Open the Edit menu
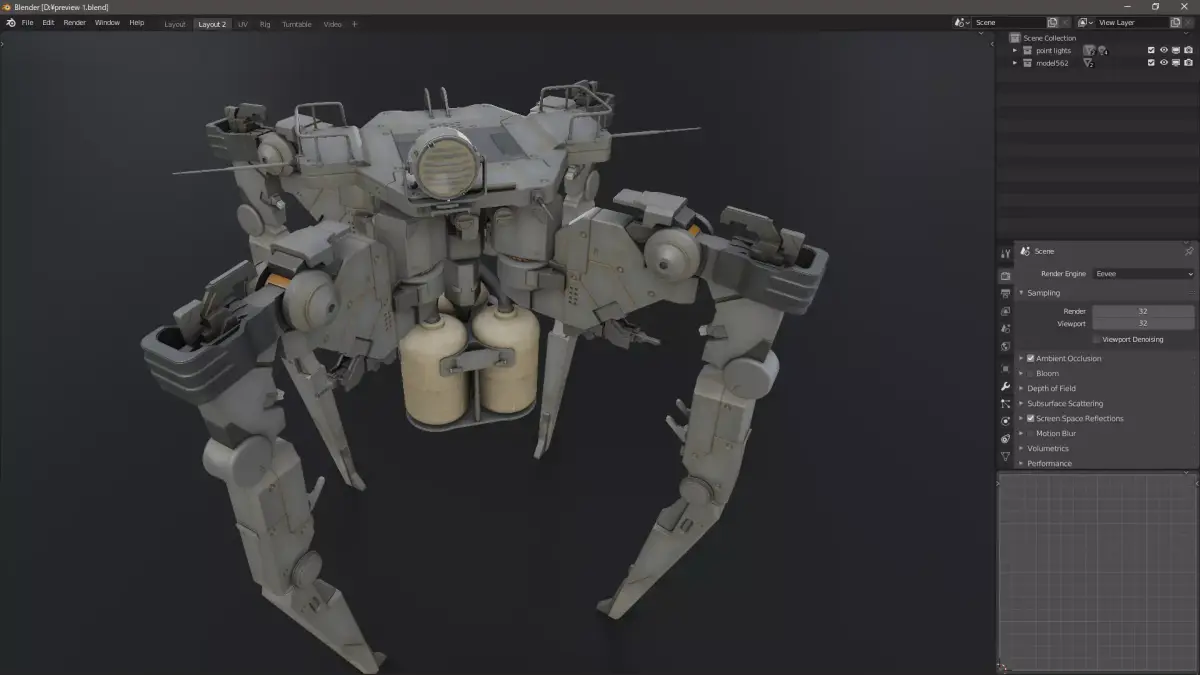Screen dimensions: 1200x675 [48, 22]
